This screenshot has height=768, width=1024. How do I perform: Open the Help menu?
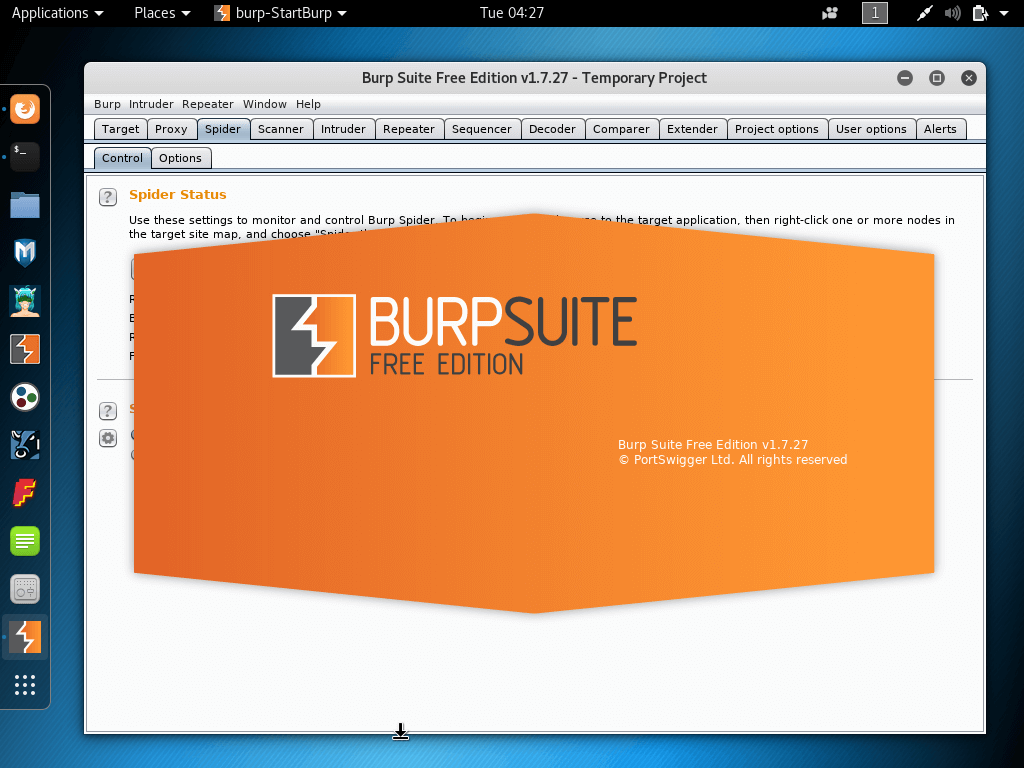[308, 104]
